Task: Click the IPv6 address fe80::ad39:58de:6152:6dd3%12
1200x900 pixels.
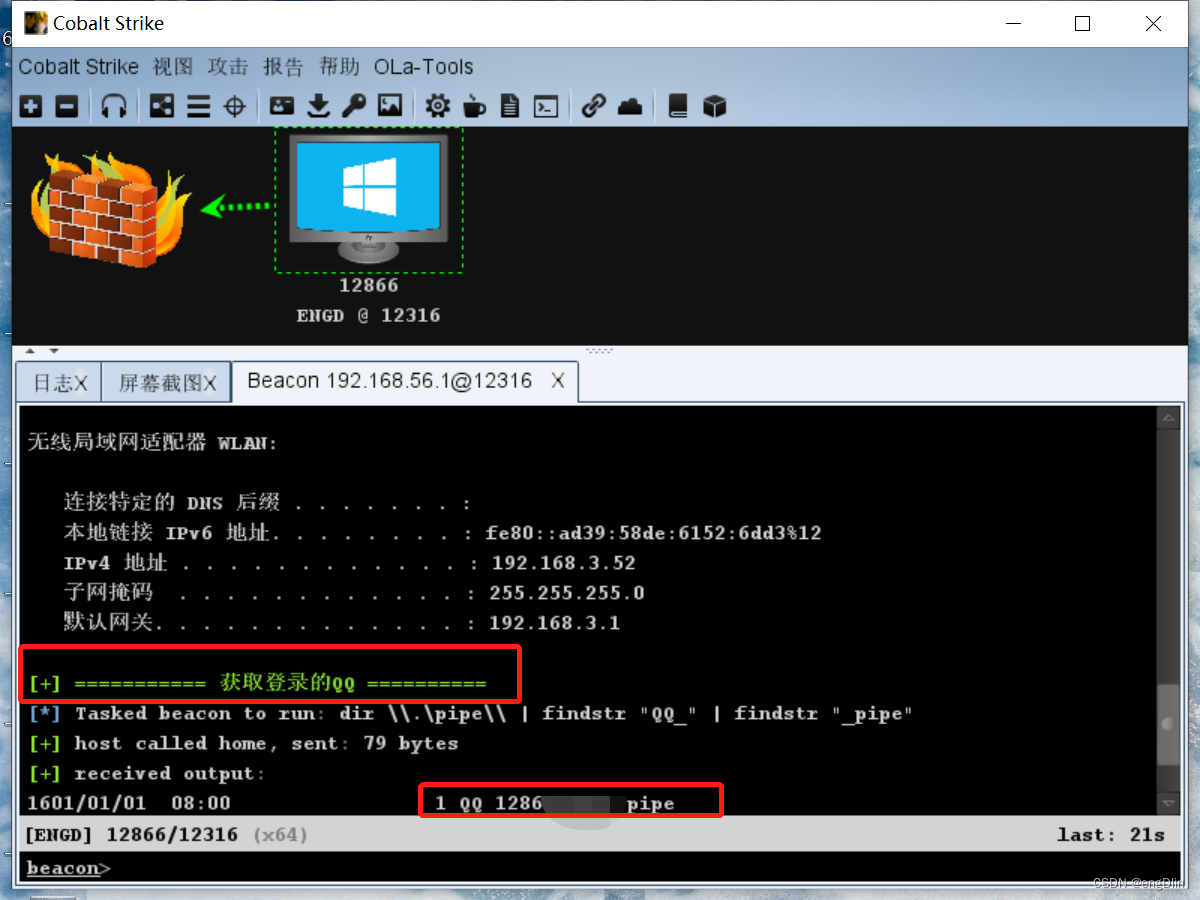Action: tap(654, 533)
